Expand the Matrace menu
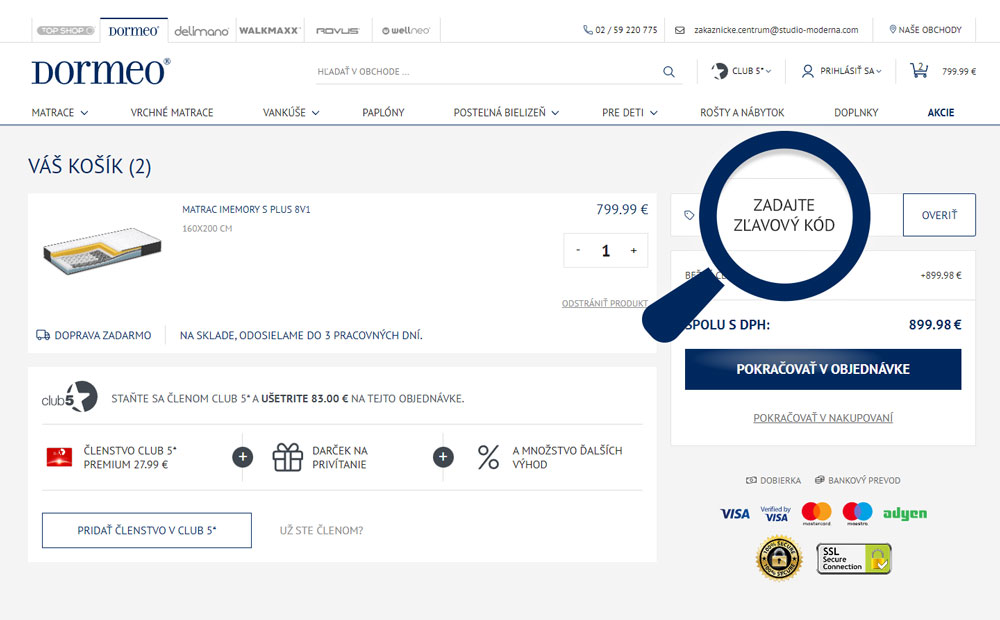1000x620 pixels. (x=59, y=113)
